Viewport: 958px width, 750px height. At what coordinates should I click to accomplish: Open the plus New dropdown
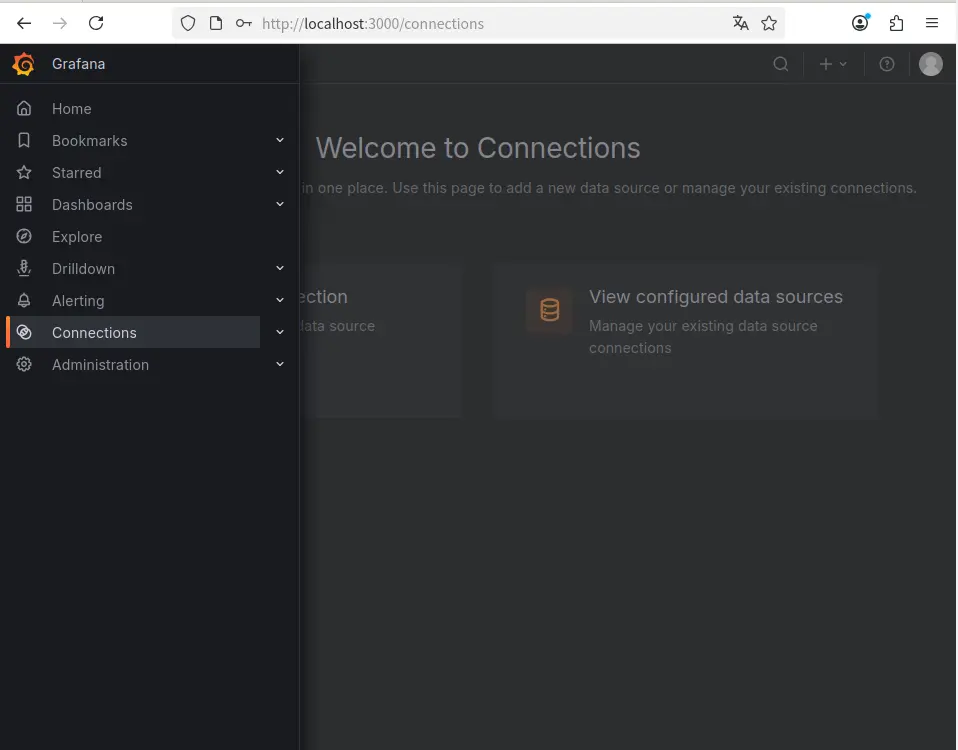(833, 64)
